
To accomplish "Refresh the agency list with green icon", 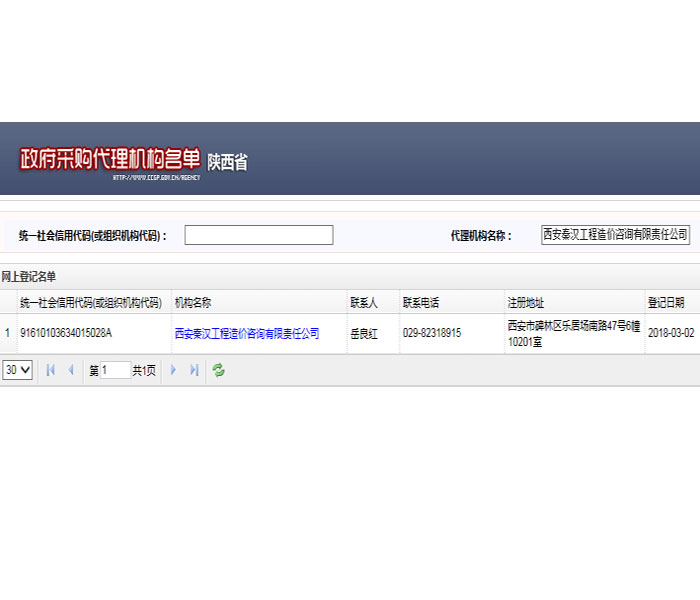I will [x=218, y=370].
